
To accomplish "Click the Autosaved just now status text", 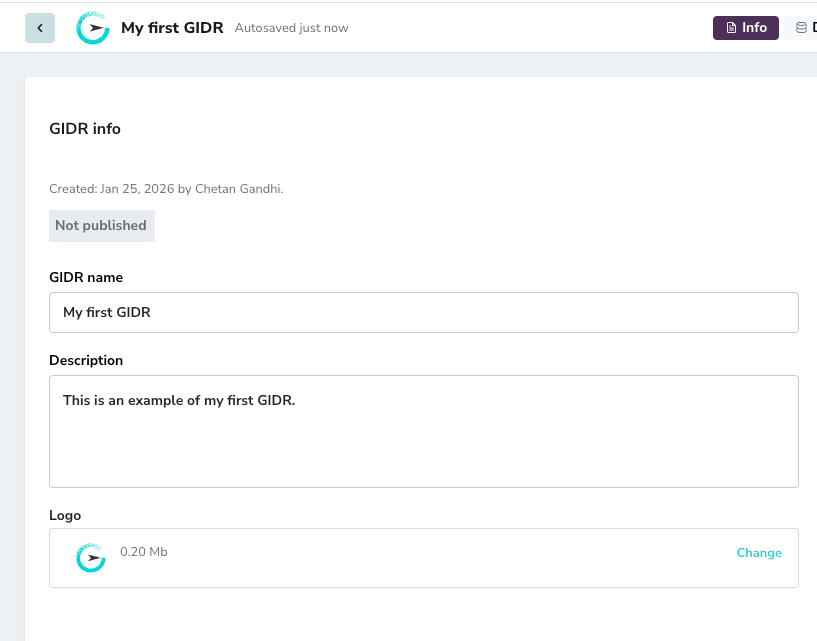I will 290,27.
